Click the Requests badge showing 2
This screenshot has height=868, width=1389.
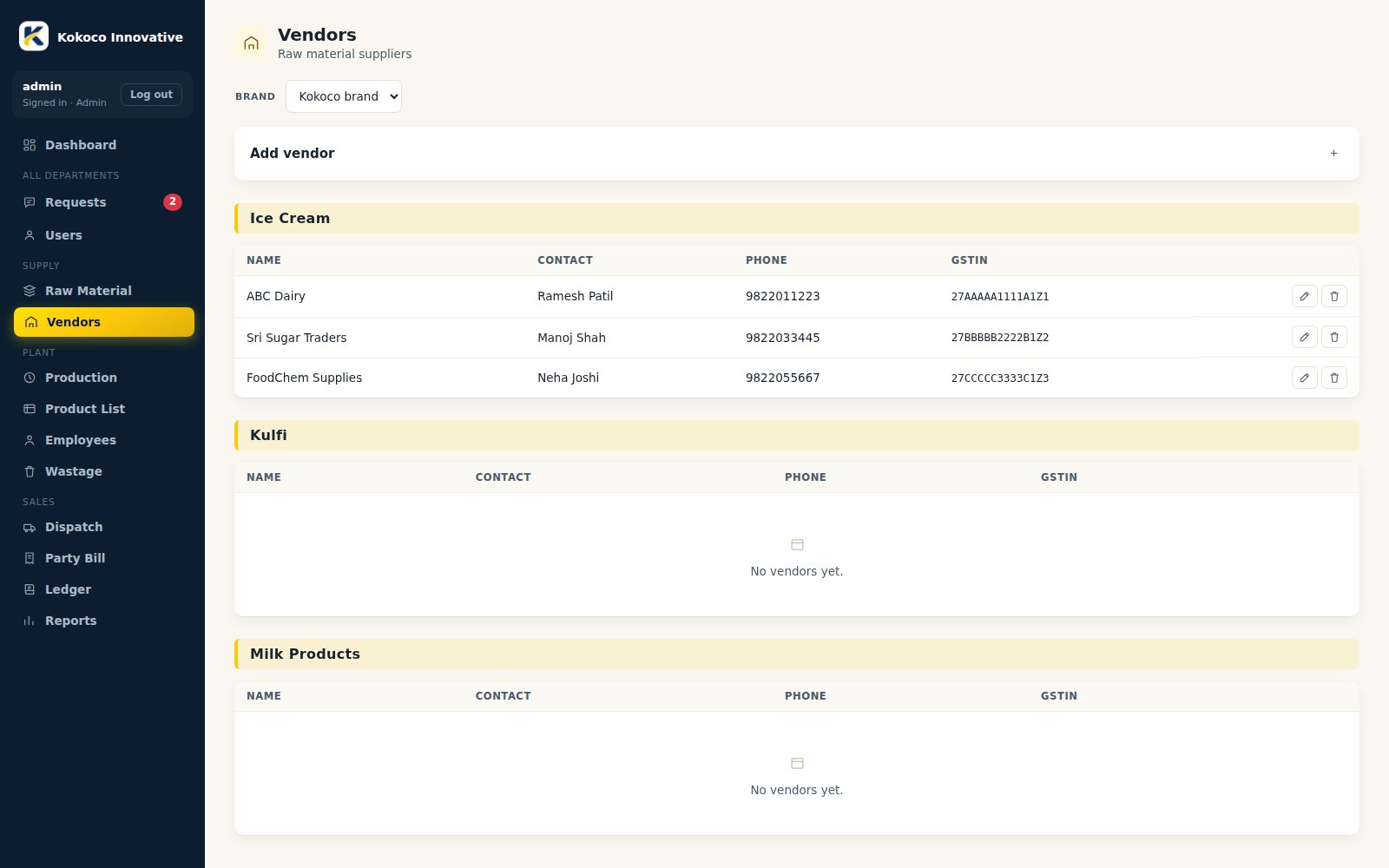[173, 202]
